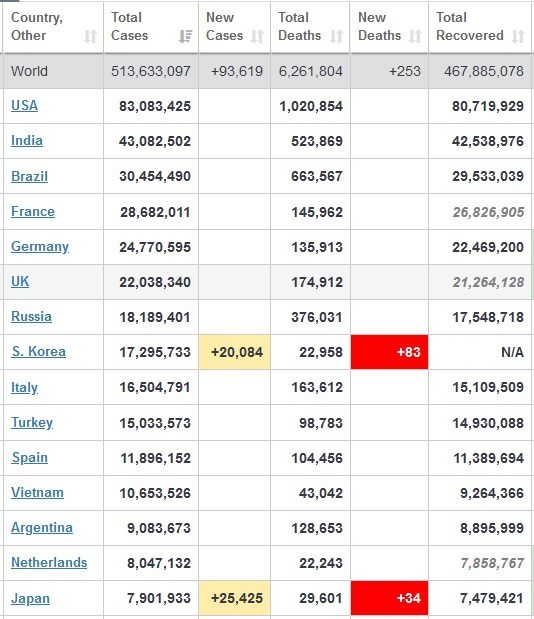Image resolution: width=534 pixels, height=619 pixels.
Task: Follow the France link
Action: click(x=33, y=211)
